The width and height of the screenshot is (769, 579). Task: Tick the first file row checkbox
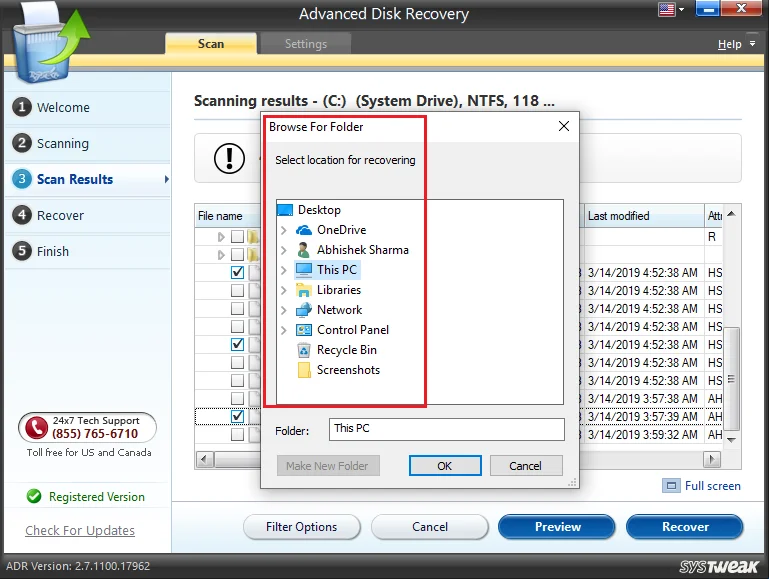tap(238, 237)
